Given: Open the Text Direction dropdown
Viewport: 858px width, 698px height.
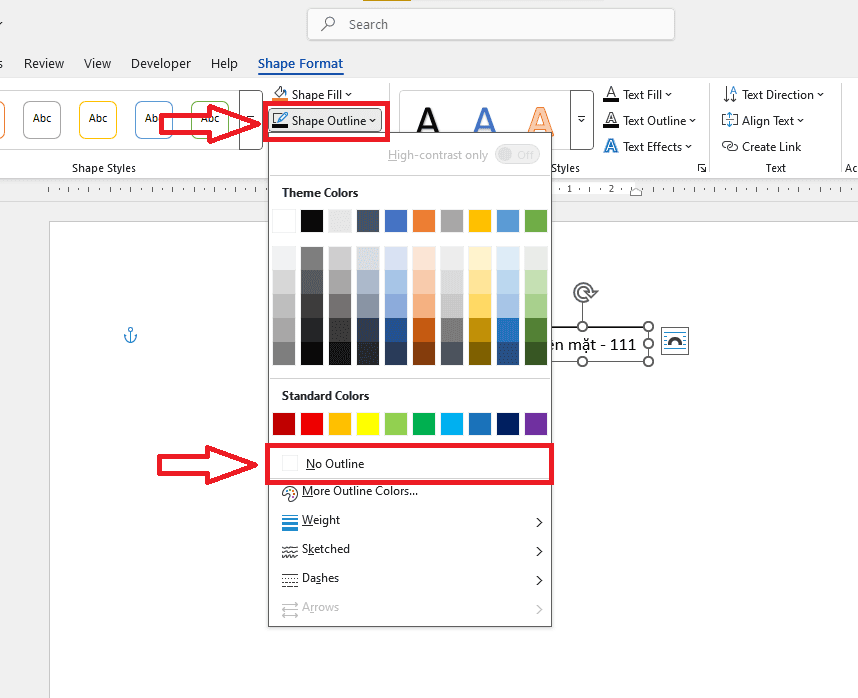Looking at the screenshot, I should tap(775, 95).
